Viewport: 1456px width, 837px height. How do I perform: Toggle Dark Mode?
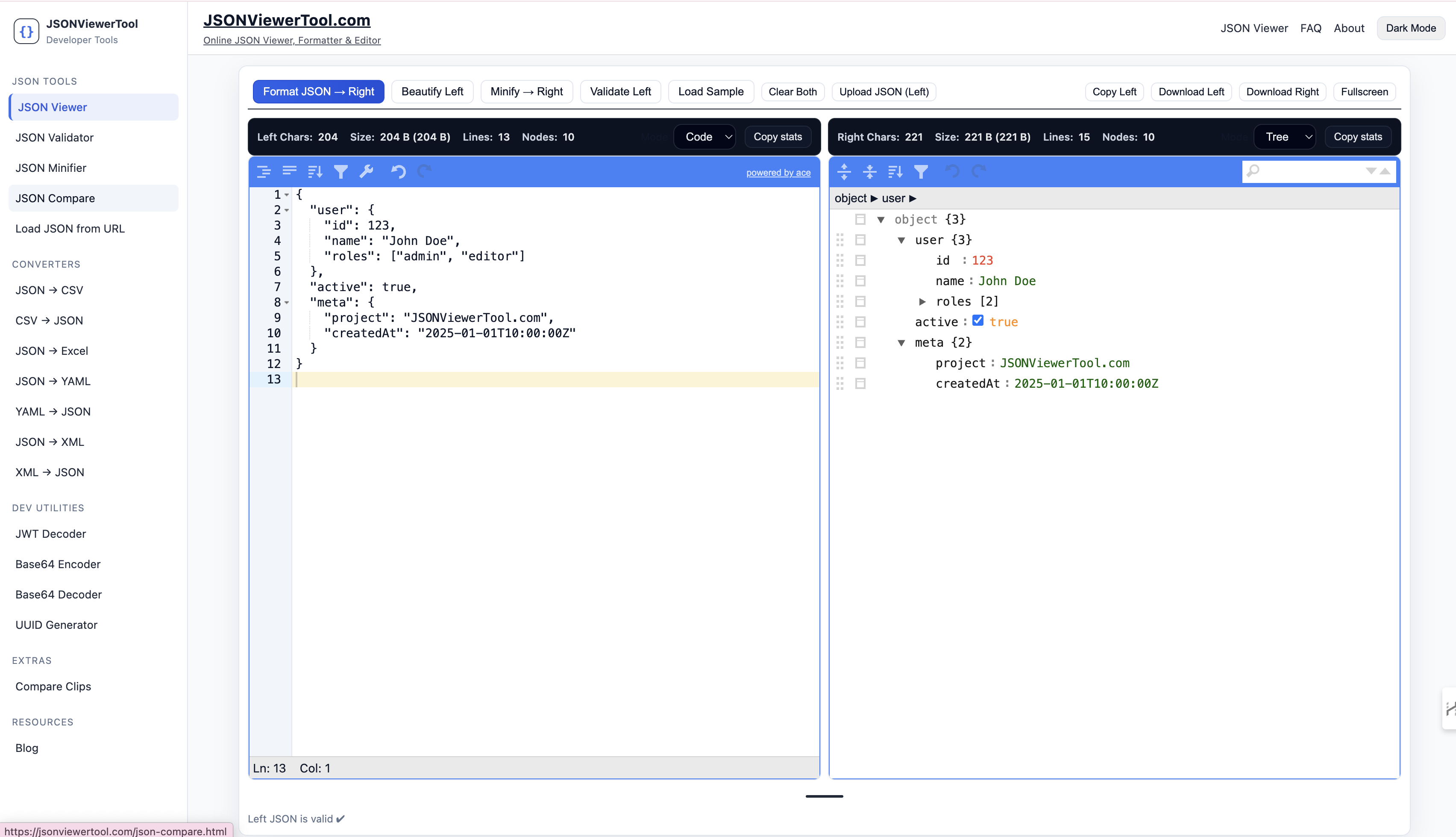[x=1411, y=28]
